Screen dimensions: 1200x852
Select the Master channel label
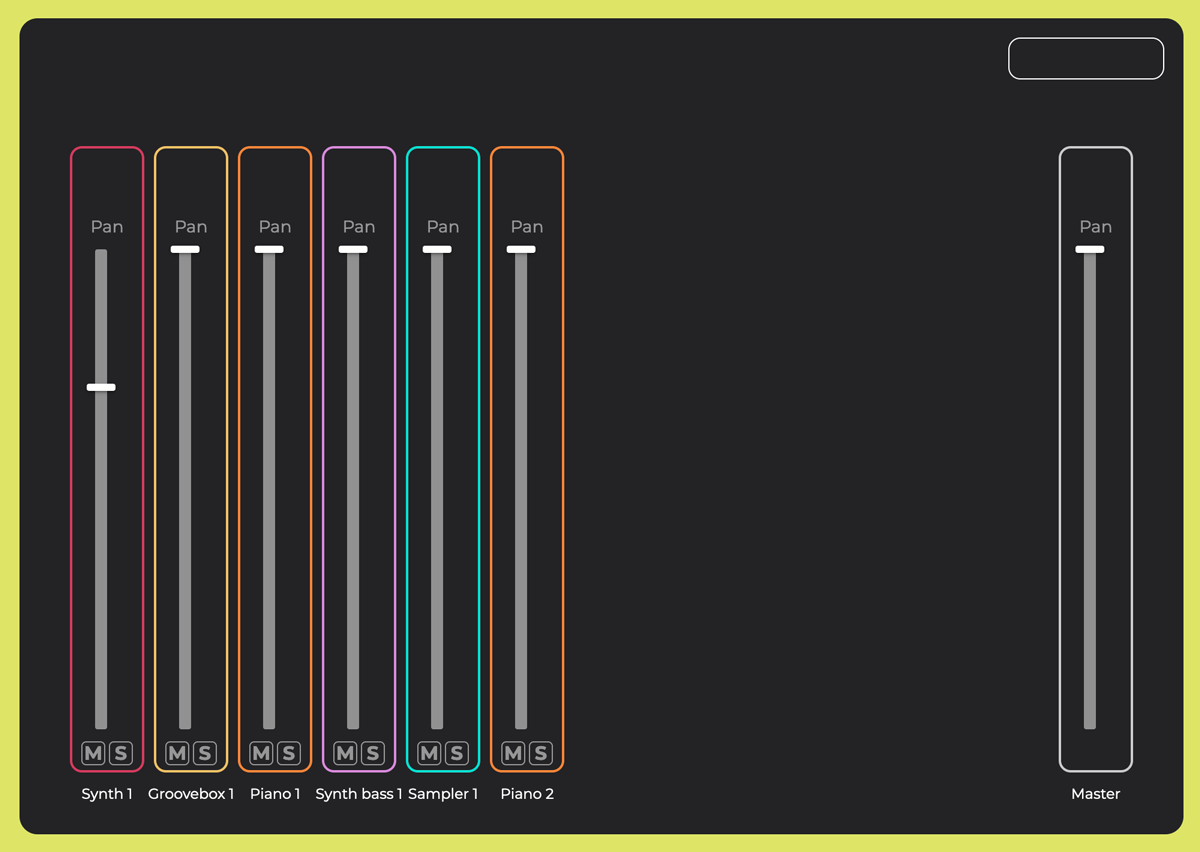click(x=1096, y=794)
